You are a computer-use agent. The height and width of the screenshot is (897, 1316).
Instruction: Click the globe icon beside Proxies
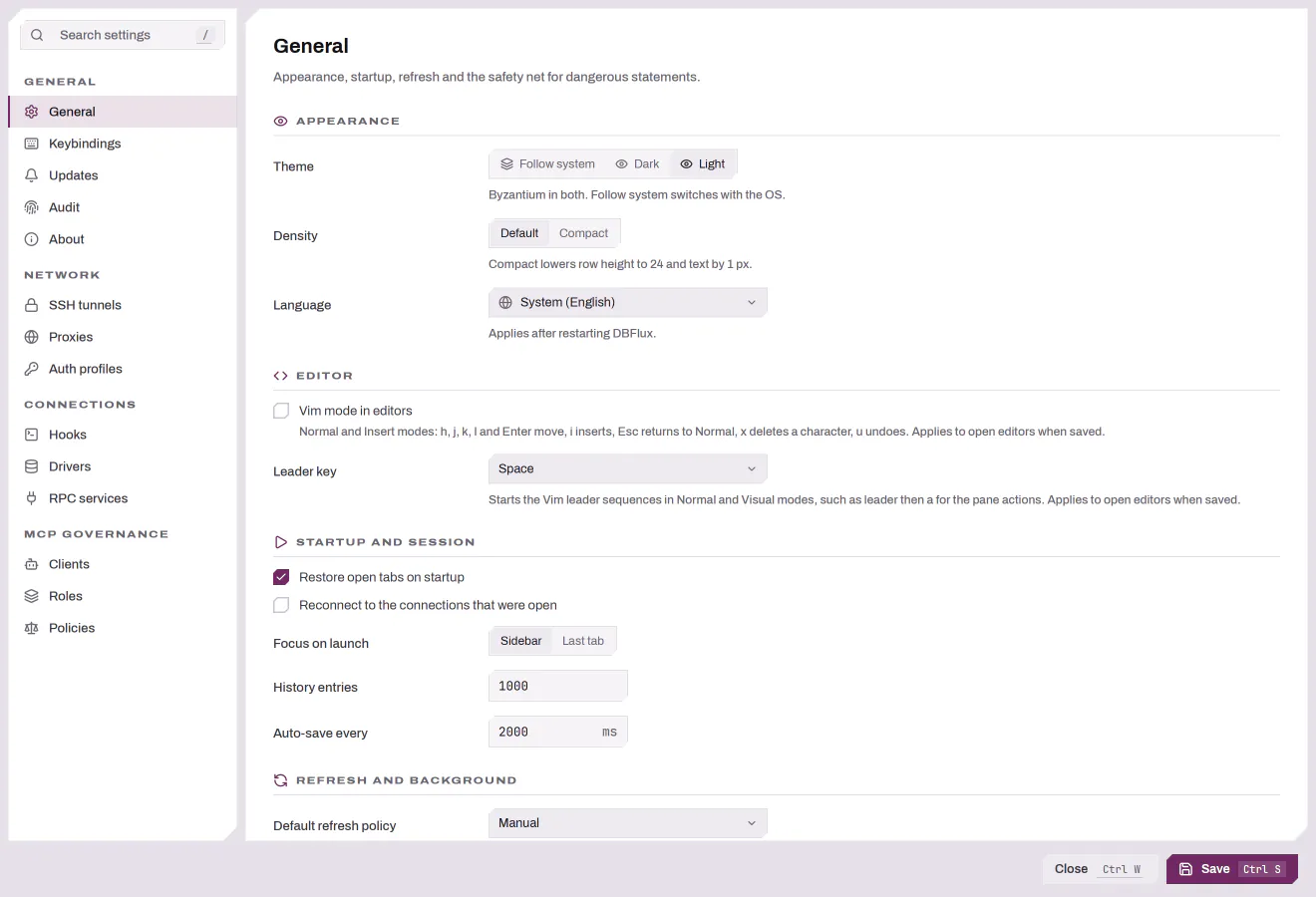click(31, 337)
